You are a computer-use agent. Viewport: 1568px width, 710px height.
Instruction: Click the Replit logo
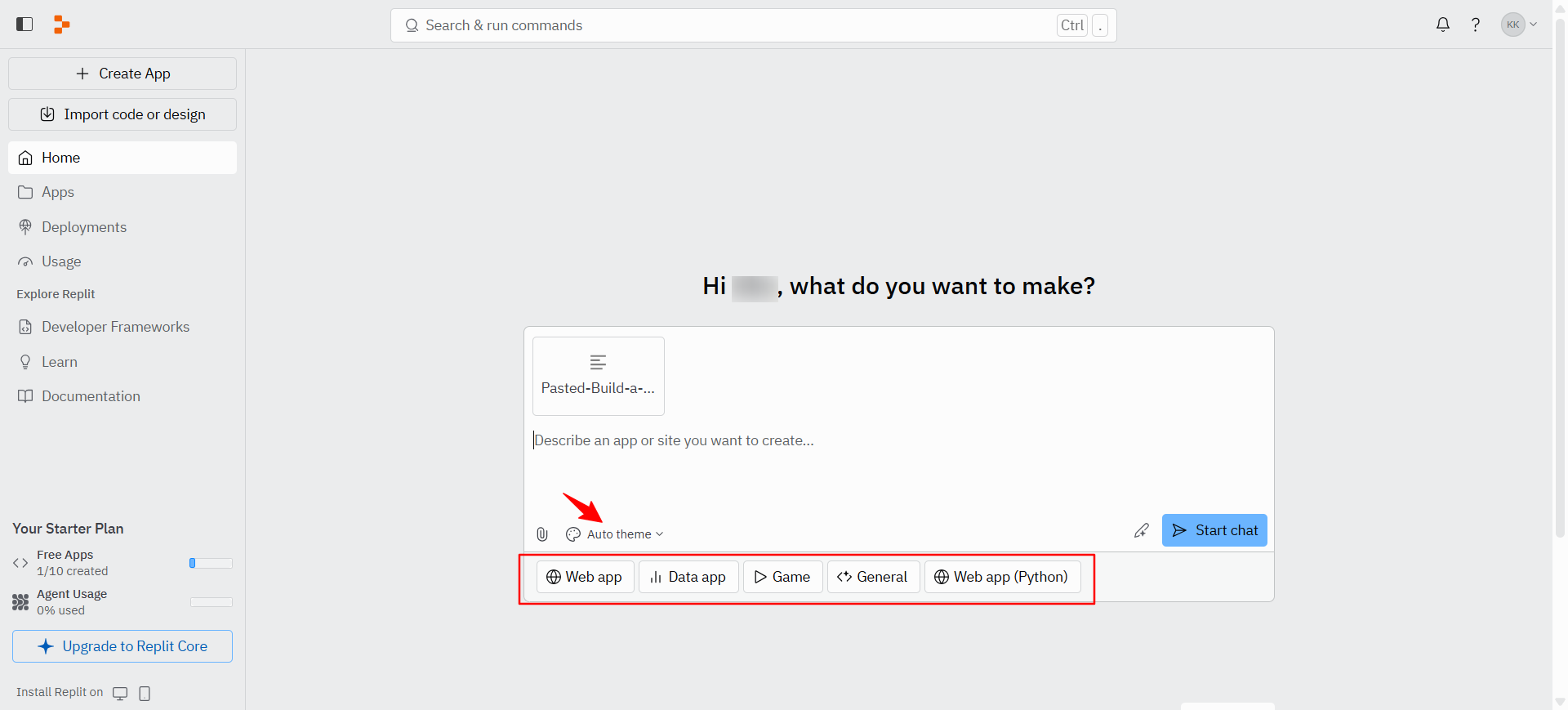click(x=61, y=25)
